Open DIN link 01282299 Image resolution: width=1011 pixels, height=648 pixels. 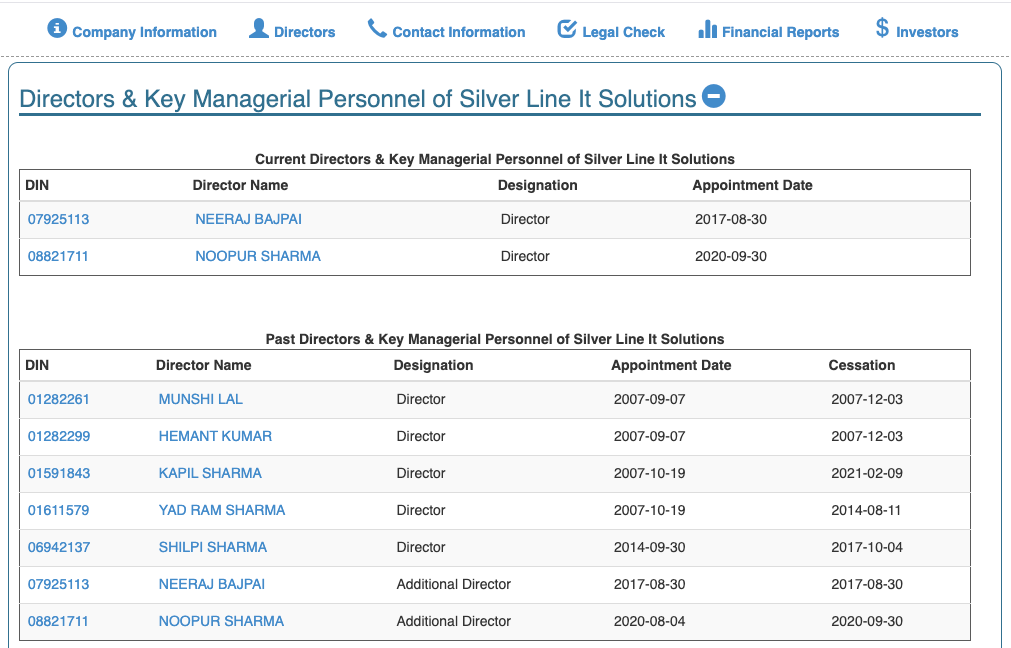pos(59,436)
